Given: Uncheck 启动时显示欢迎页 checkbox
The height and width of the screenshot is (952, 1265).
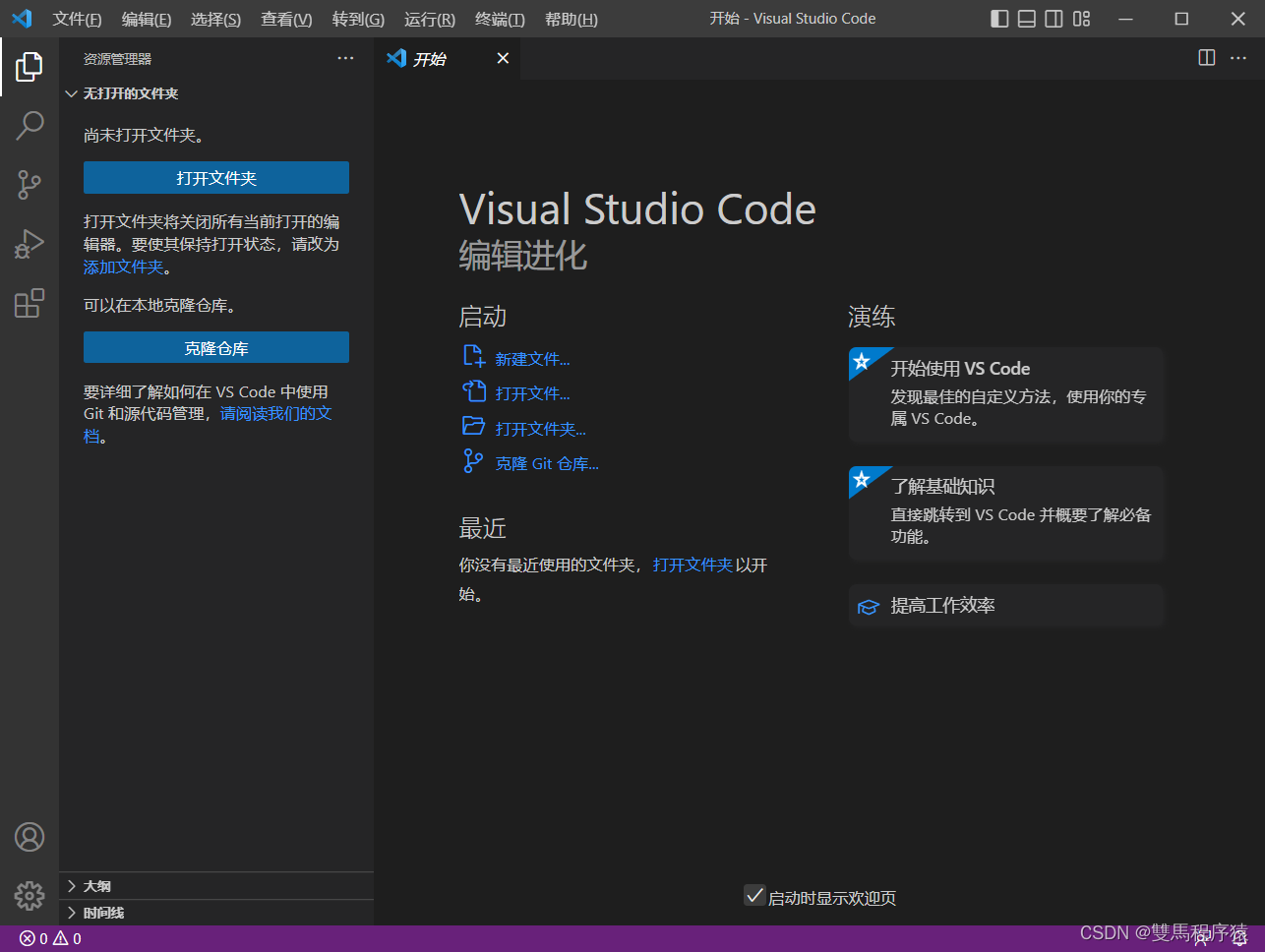Looking at the screenshot, I should (x=754, y=895).
